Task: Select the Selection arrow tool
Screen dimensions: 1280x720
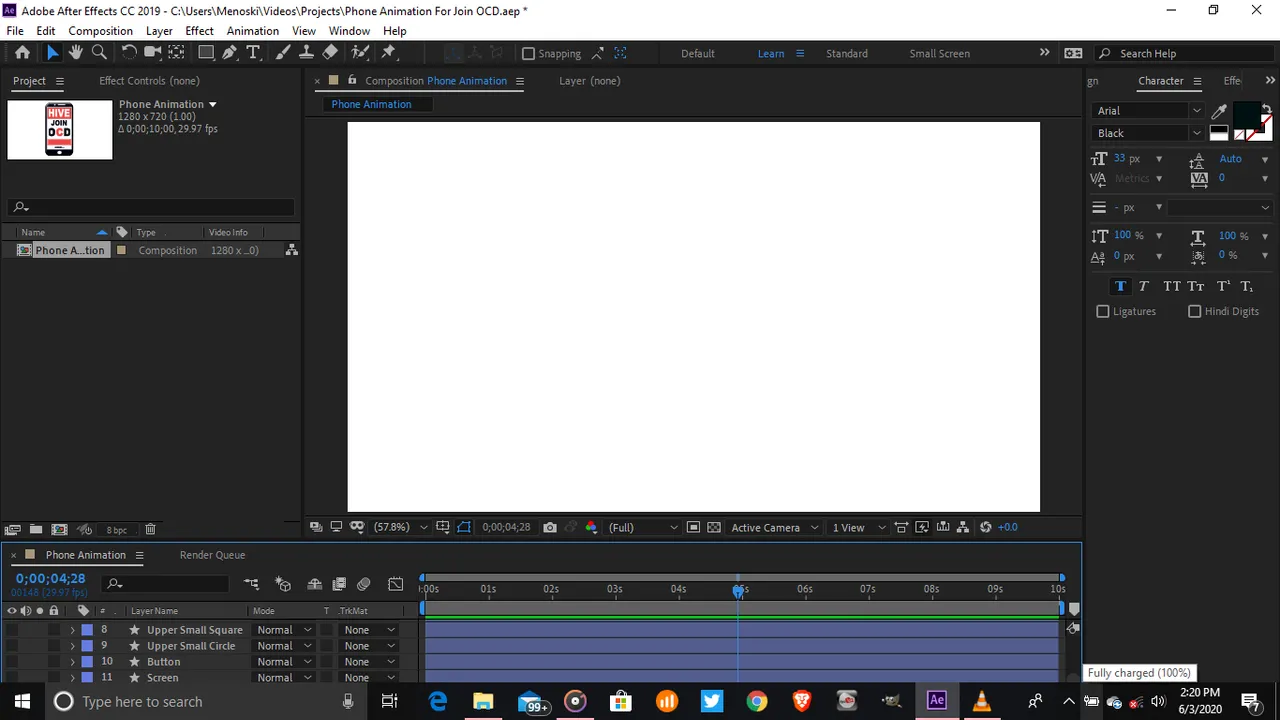Action: pyautogui.click(x=53, y=53)
